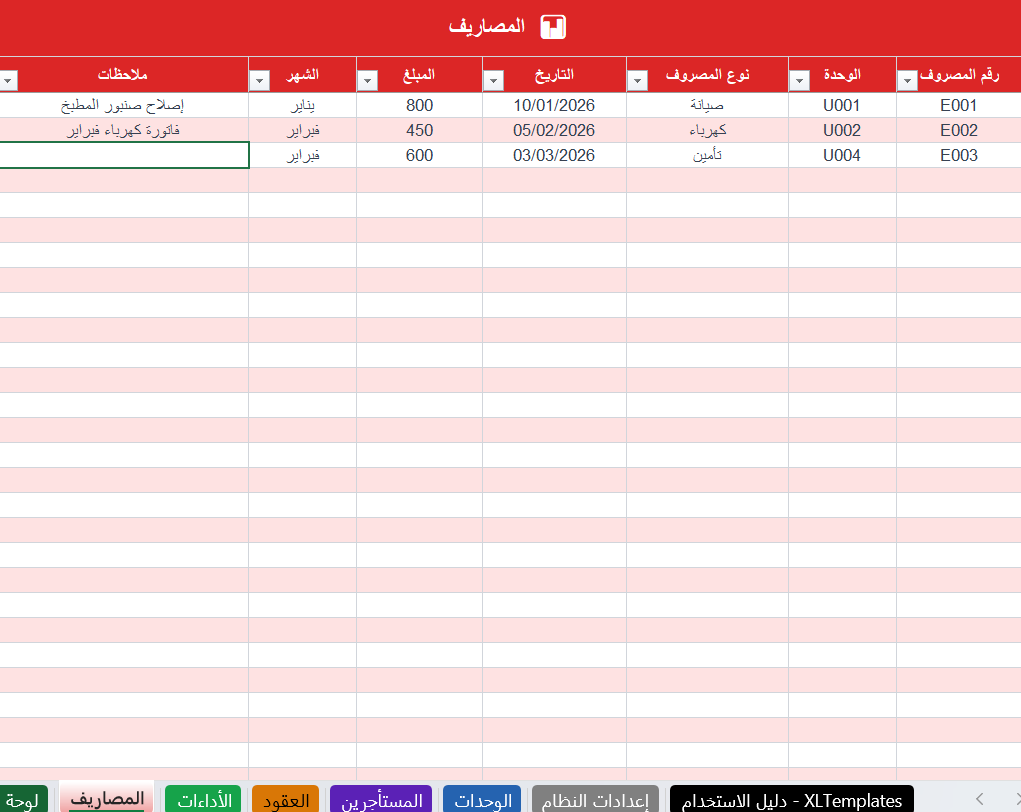The width and height of the screenshot is (1021, 812).
Task: Open the التاريخ column filter dropdown
Action: (494, 81)
